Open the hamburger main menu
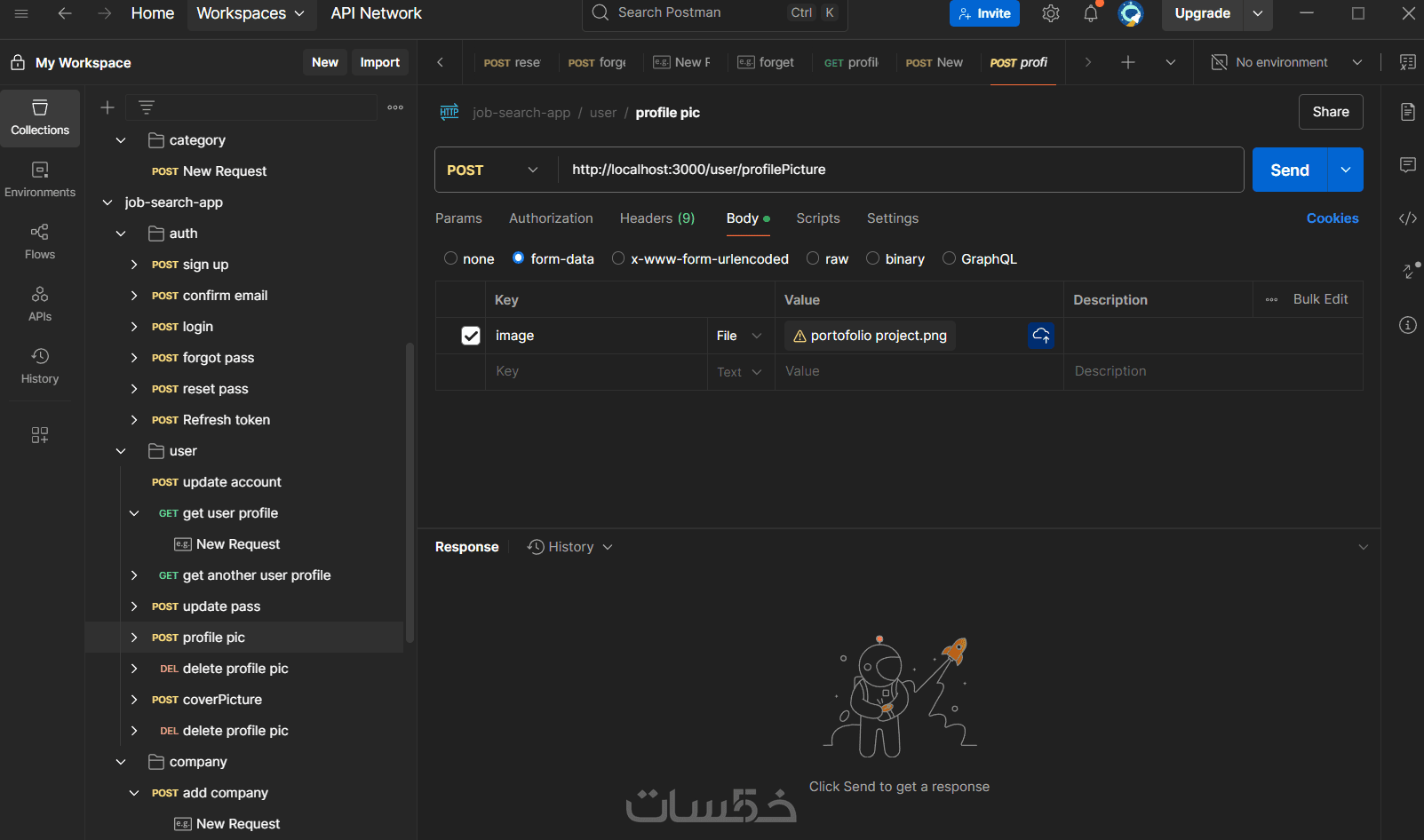The width and height of the screenshot is (1424, 840). (x=21, y=13)
